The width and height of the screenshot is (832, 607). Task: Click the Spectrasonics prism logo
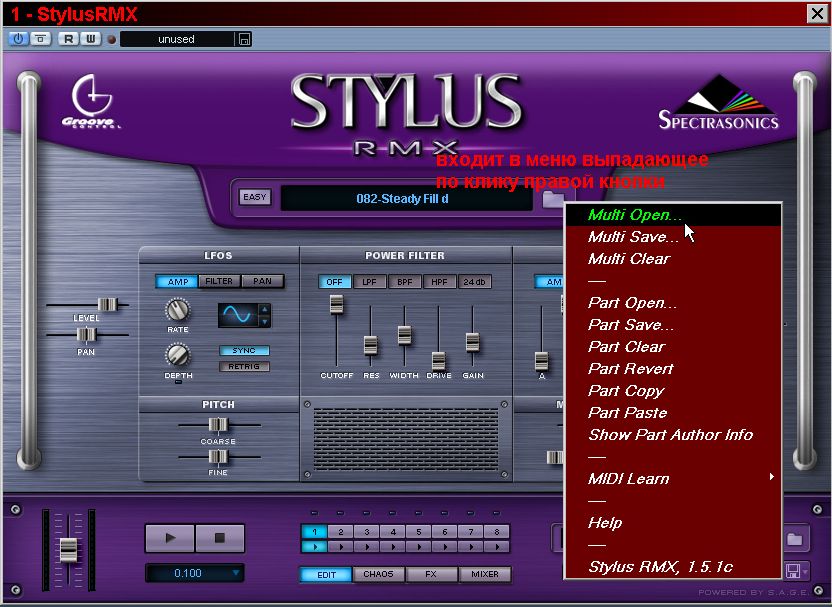[x=718, y=102]
